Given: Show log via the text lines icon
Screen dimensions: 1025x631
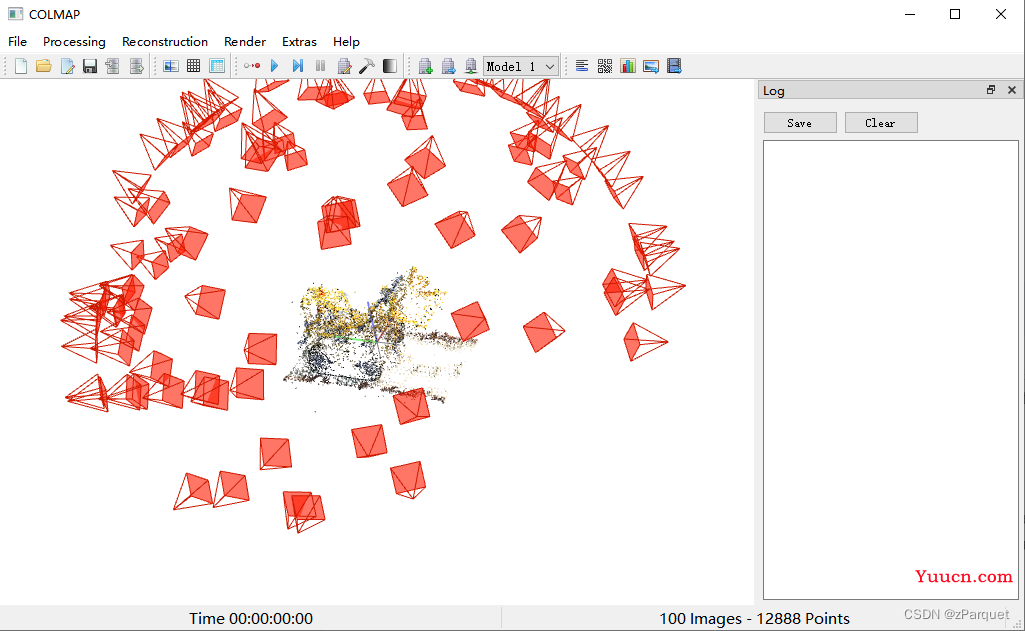Looking at the screenshot, I should coord(582,66).
